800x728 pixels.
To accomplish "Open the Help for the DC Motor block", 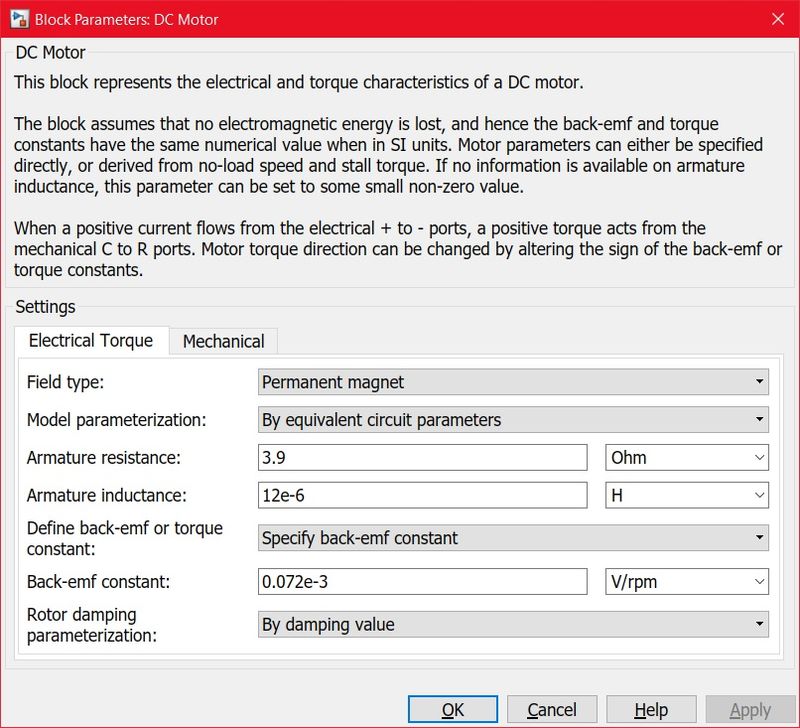I will point(651,709).
